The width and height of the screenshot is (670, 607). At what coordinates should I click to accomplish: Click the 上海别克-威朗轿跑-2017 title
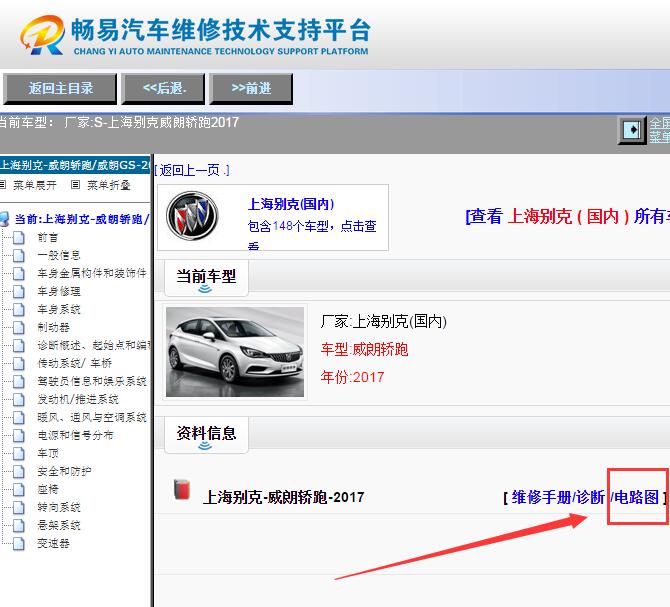(x=283, y=497)
